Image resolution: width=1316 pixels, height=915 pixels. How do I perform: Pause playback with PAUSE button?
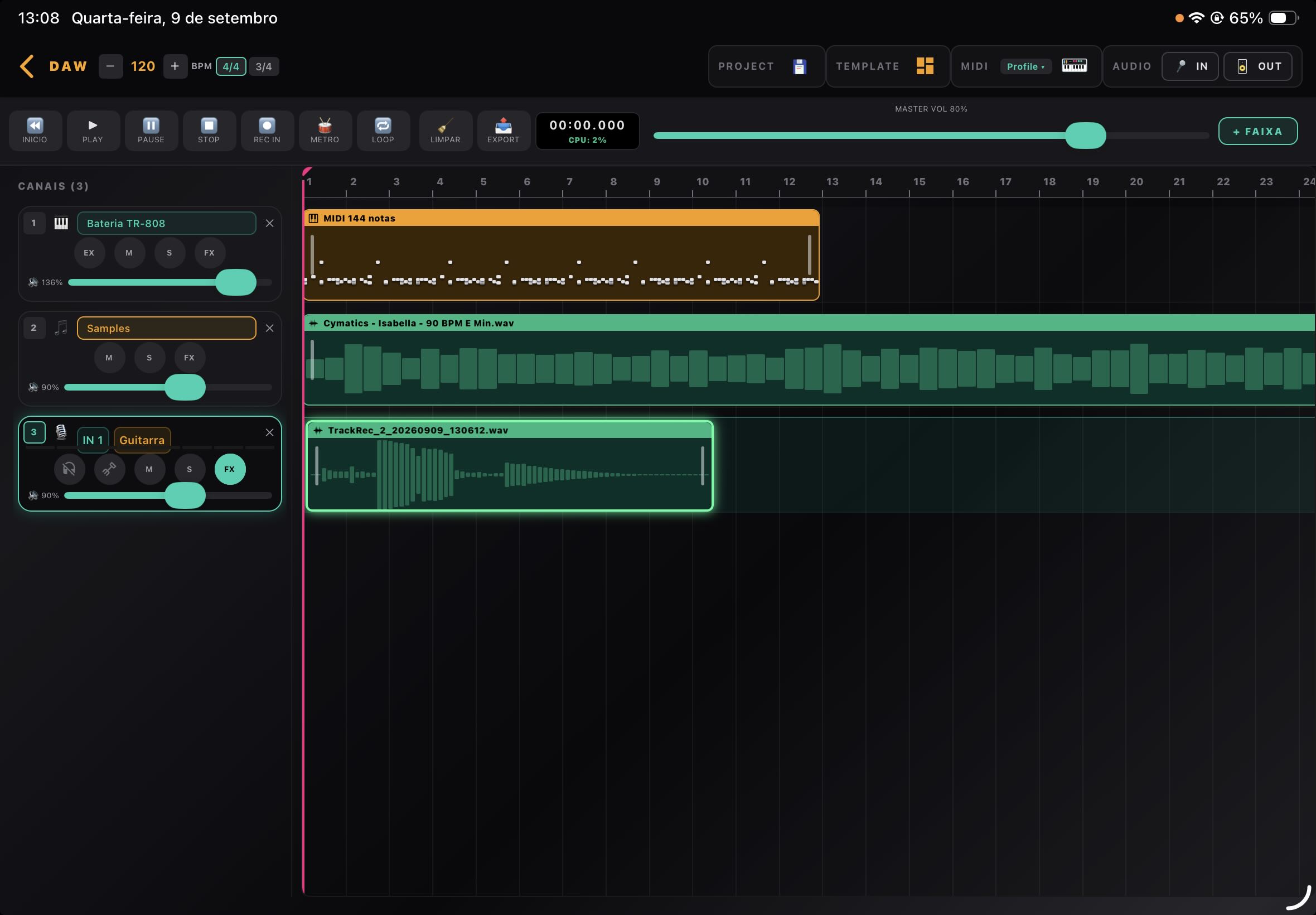coord(151,131)
